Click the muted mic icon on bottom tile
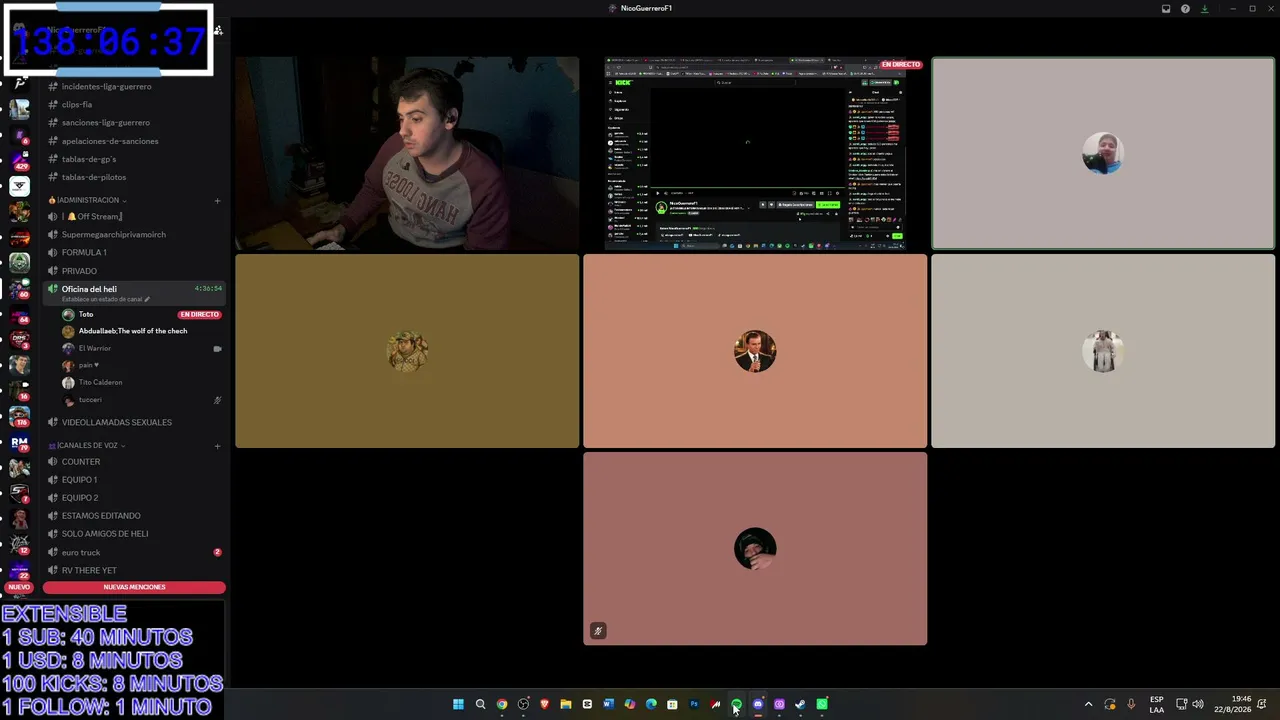The image size is (1280, 720). [x=598, y=631]
